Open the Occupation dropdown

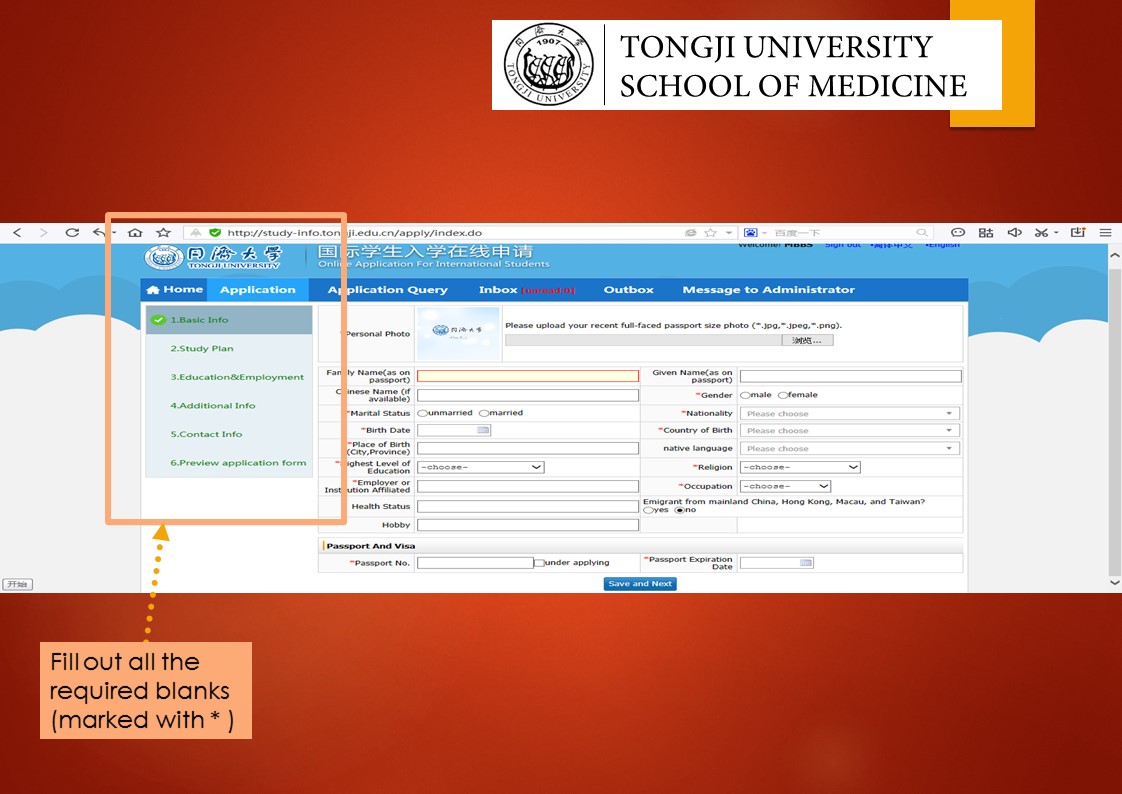point(786,486)
